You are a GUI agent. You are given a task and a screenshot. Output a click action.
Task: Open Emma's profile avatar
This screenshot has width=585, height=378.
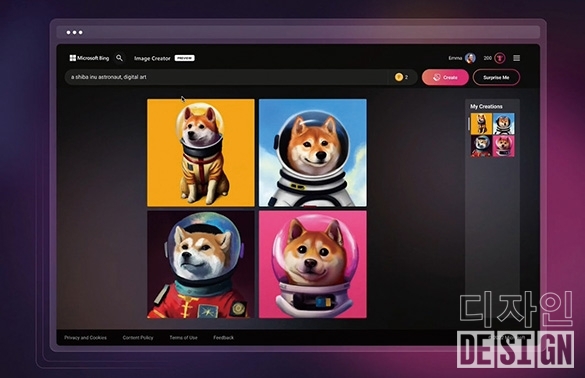(x=470, y=58)
